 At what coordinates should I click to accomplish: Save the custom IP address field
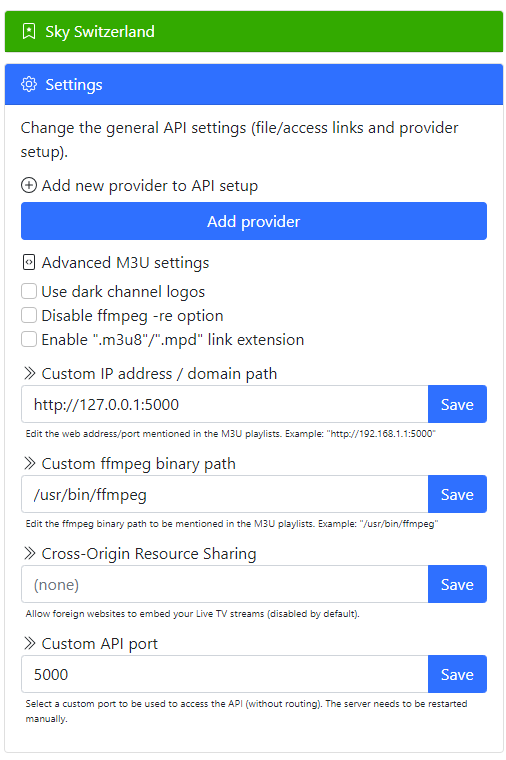click(x=457, y=404)
